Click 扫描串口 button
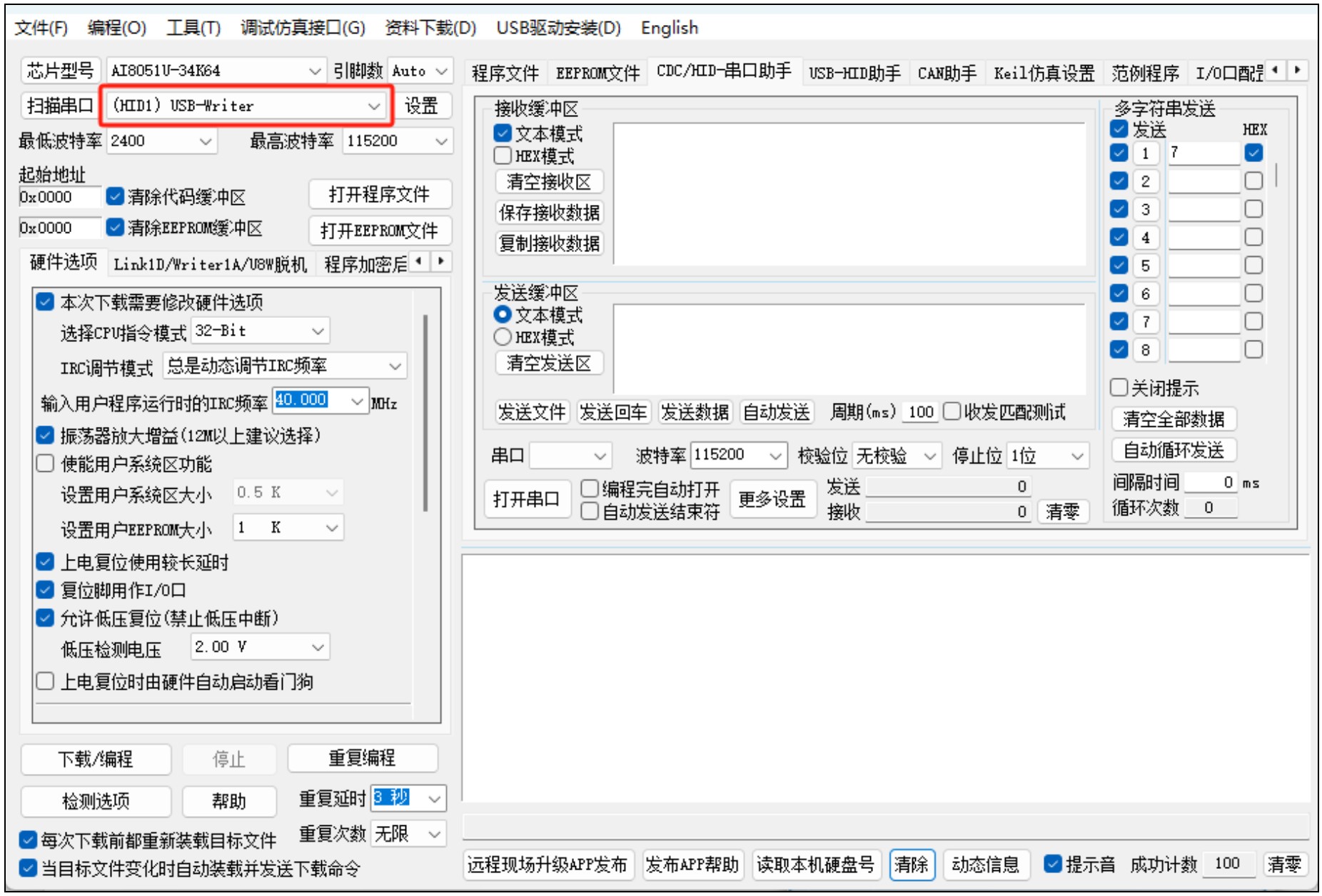The image size is (1322, 896). tap(61, 106)
